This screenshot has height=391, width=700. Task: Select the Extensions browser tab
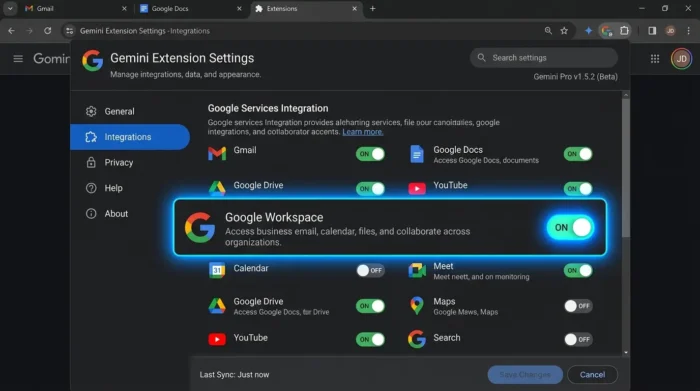pos(306,8)
